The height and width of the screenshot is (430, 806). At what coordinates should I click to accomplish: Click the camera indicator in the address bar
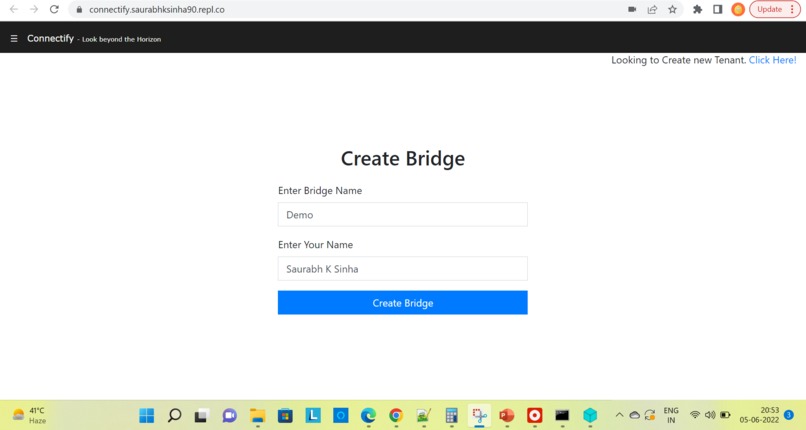[632, 9]
